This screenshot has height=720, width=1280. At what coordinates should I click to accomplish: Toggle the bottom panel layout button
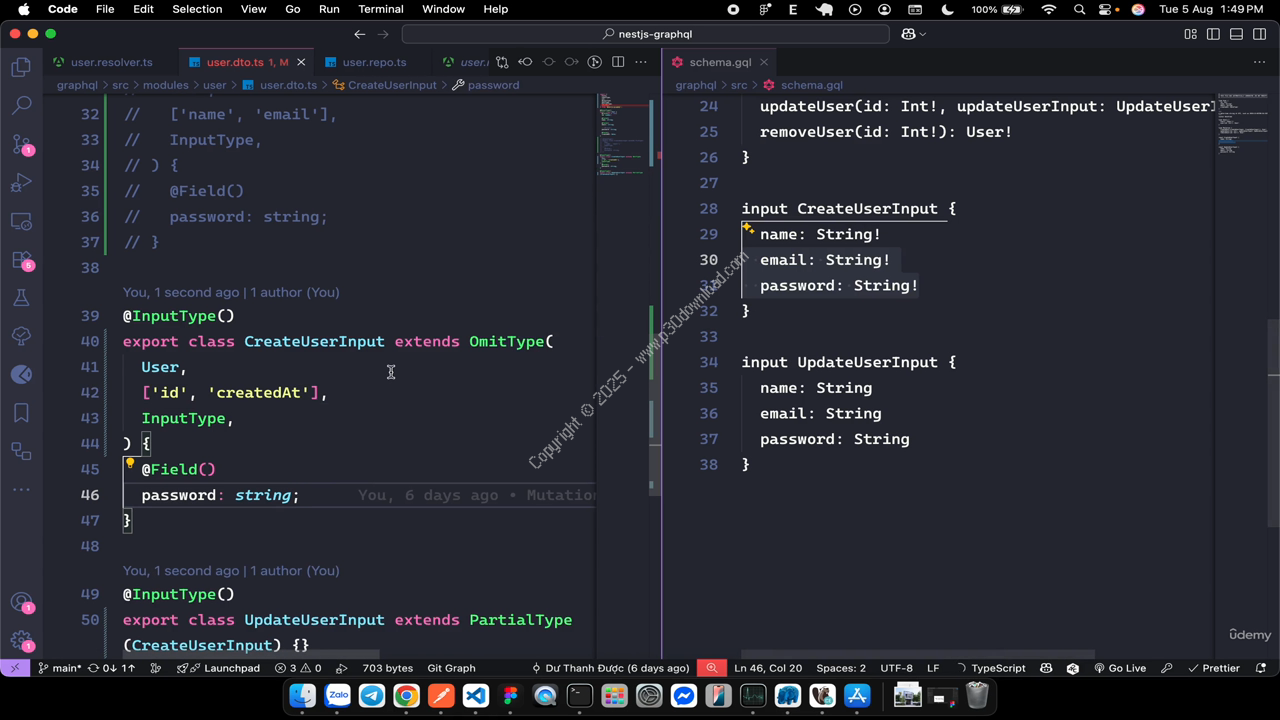click(1236, 34)
